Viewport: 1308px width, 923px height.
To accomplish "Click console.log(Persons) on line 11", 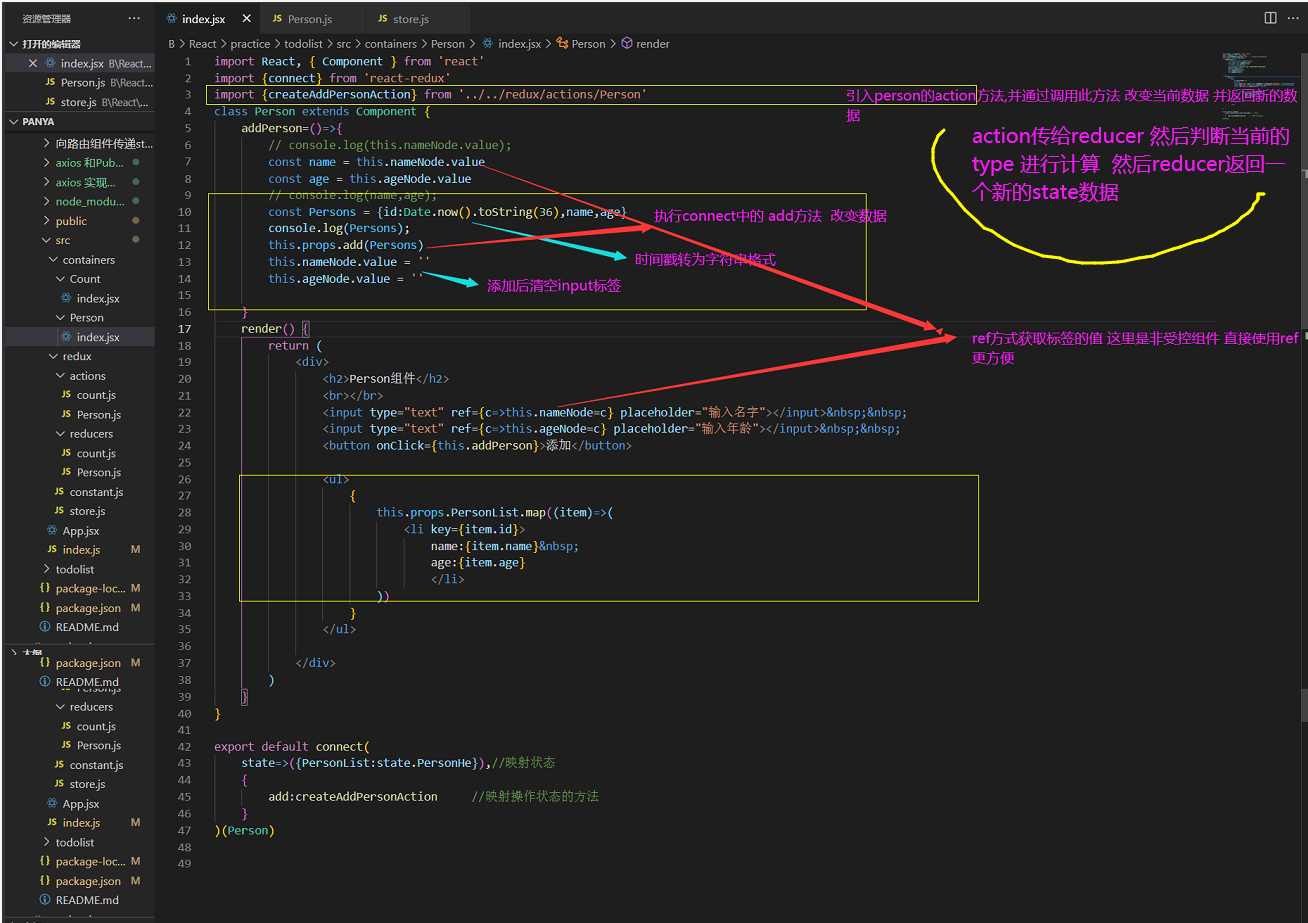I will [x=336, y=228].
